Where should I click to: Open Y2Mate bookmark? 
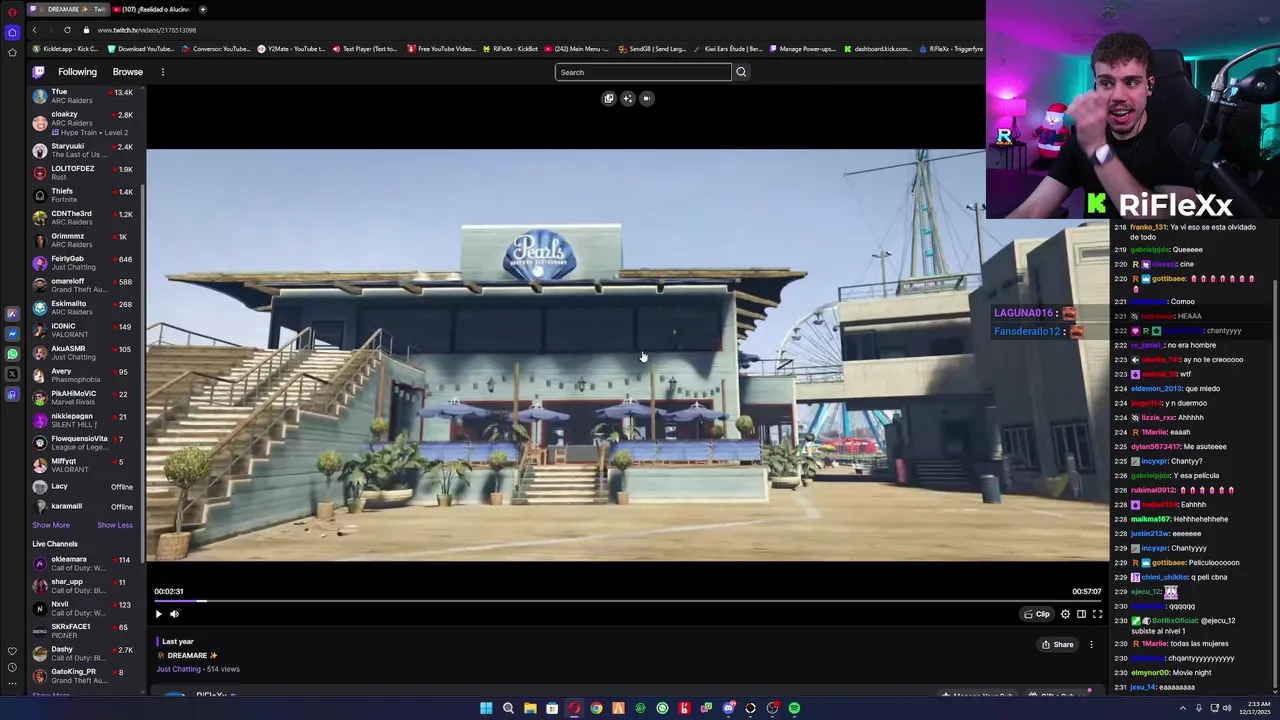290,49
